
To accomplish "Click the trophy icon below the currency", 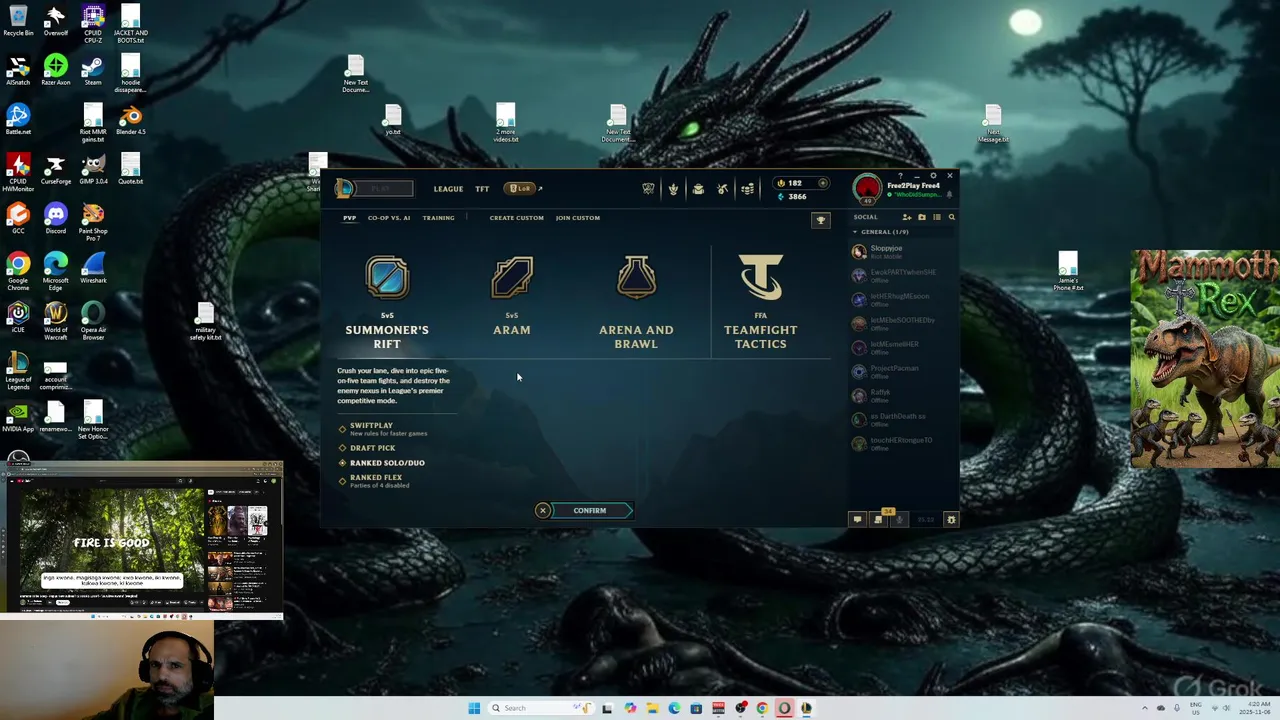I will point(821,220).
